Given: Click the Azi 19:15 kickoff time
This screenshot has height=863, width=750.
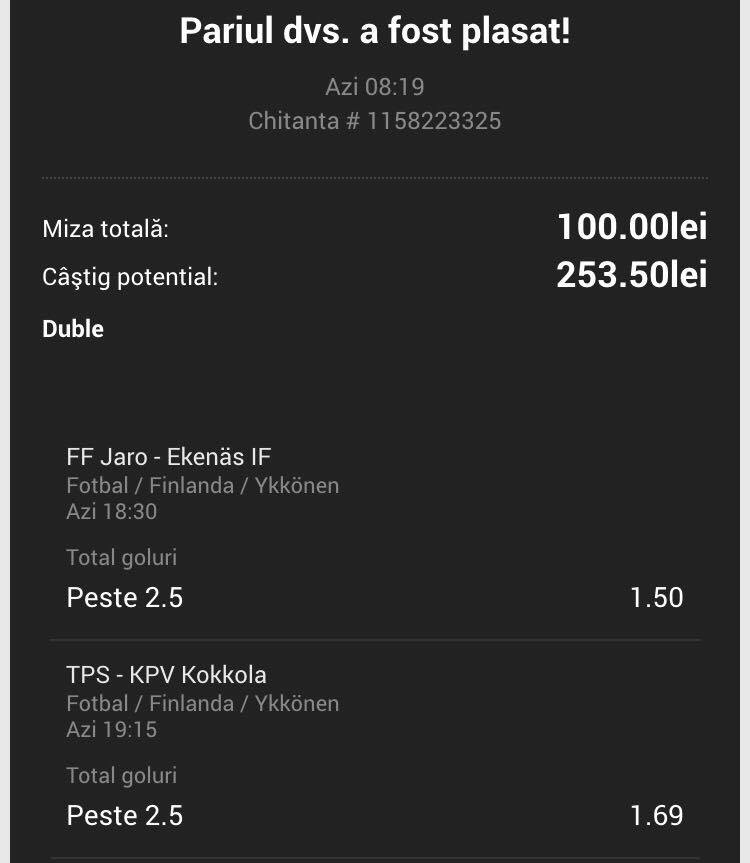Looking at the screenshot, I should click(x=112, y=730).
